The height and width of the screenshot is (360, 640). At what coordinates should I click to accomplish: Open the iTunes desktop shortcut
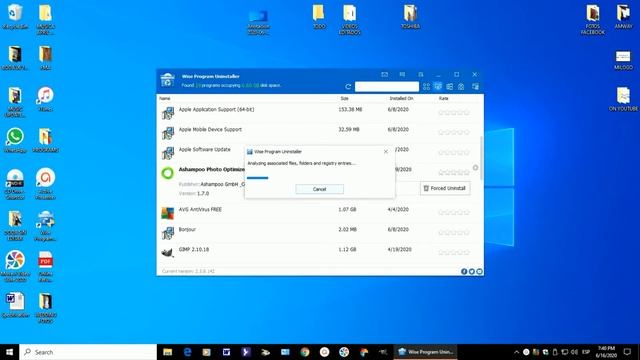(45, 99)
